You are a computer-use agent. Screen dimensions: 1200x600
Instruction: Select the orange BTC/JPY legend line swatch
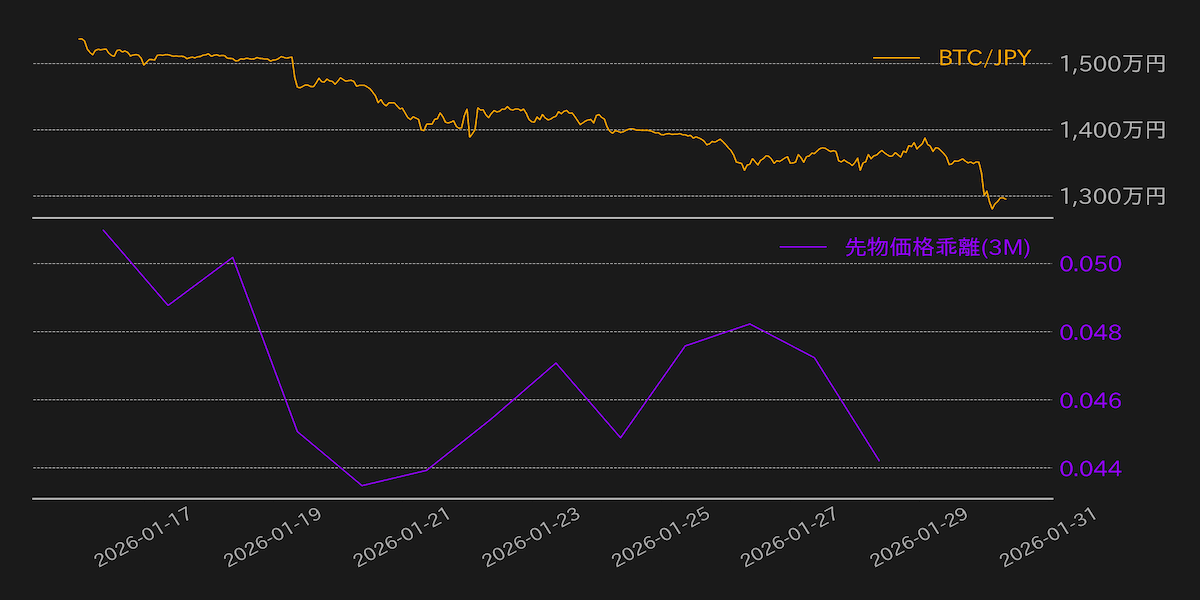tap(896, 58)
